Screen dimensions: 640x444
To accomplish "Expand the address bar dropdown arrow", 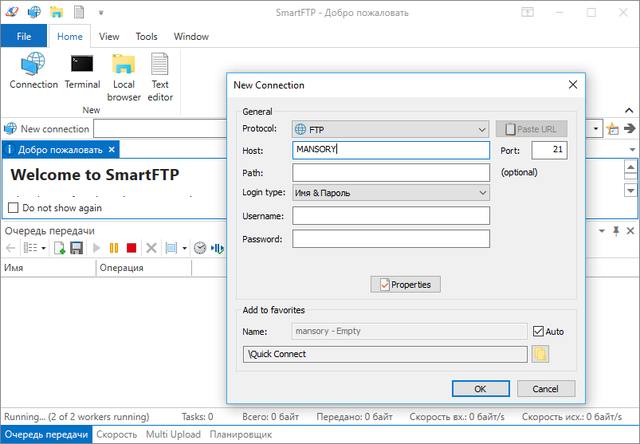I will click(596, 128).
